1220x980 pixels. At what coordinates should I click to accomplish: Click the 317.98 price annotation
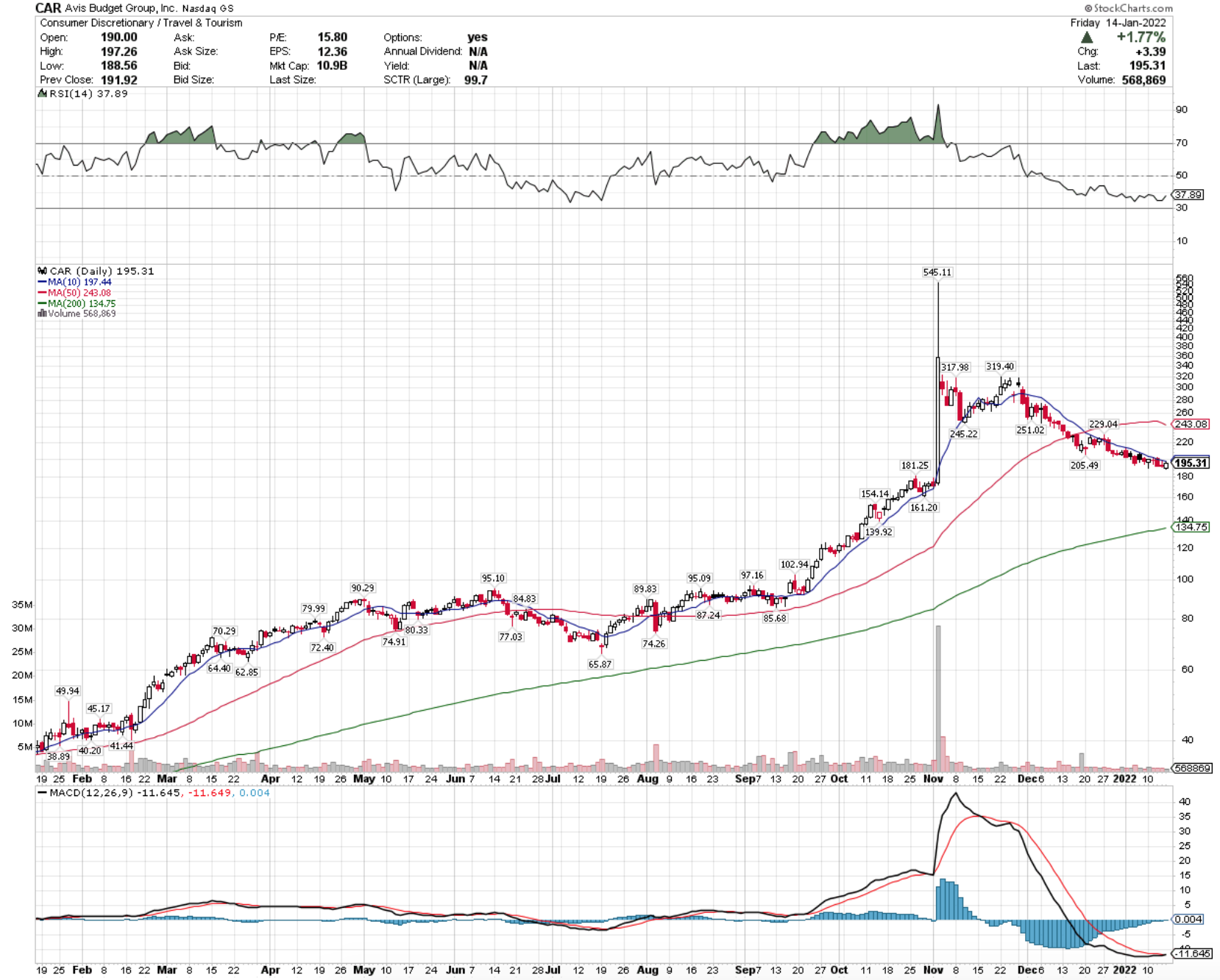(x=955, y=367)
